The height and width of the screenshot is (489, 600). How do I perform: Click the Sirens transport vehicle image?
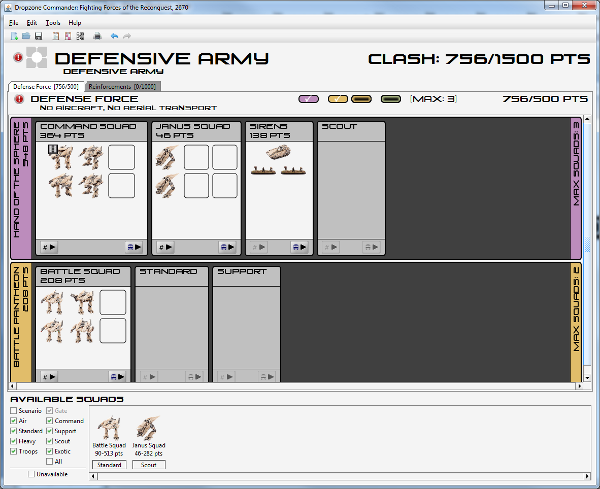[x=278, y=152]
